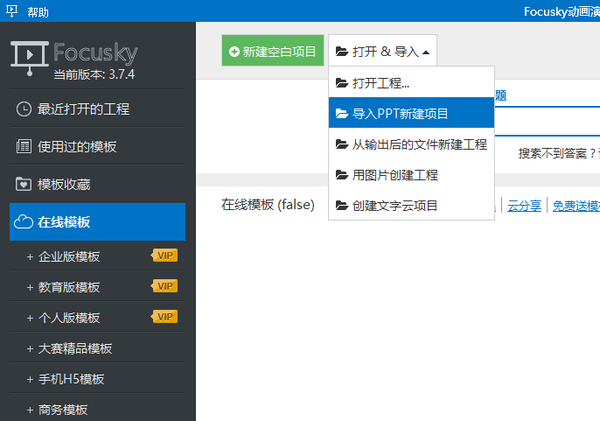Screen dimensions: 600x421
Task: Click folder icon next to 导入PPT新建项目
Action: pyautogui.click(x=342, y=113)
